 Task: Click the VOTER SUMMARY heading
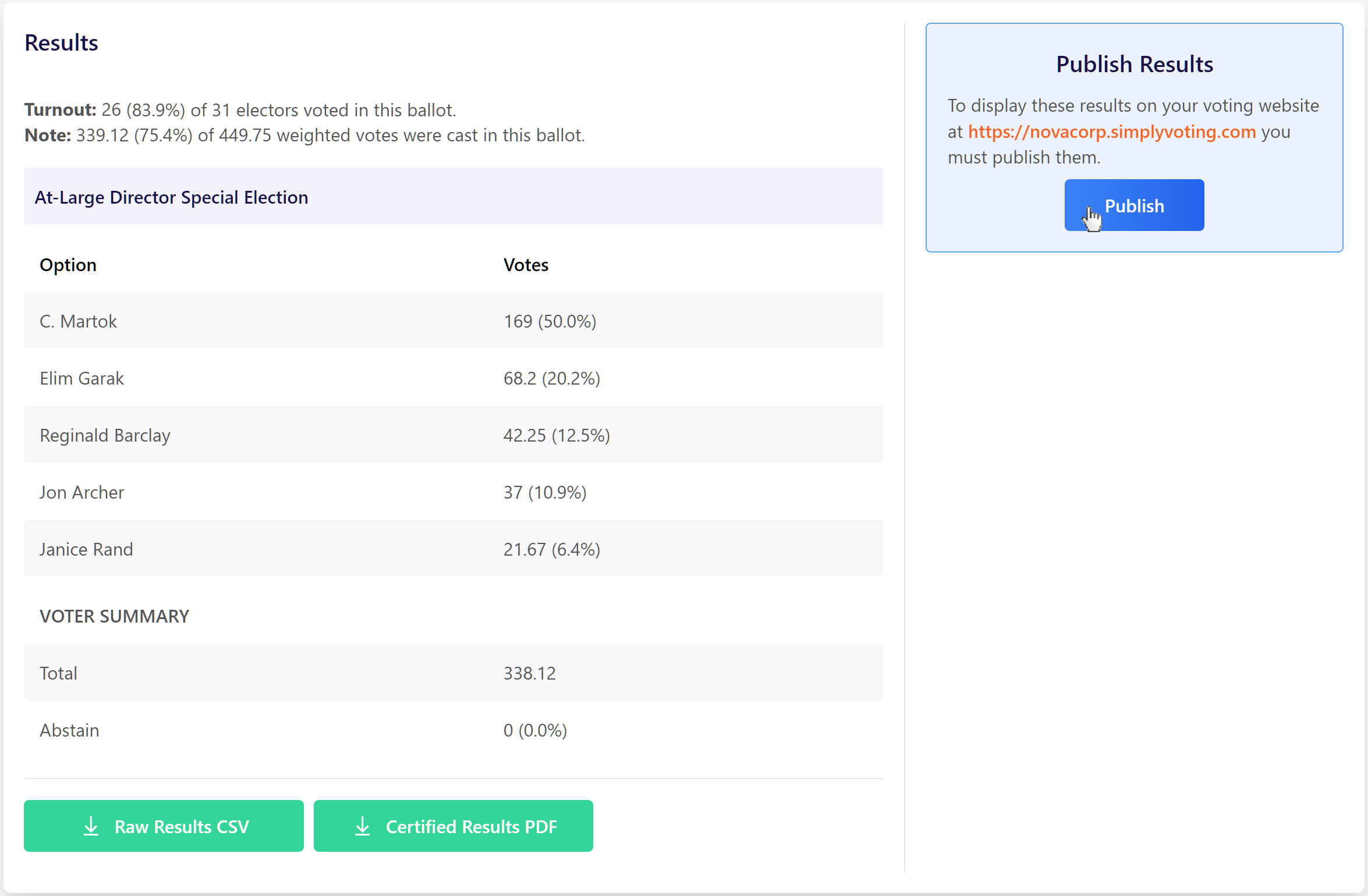(x=114, y=616)
